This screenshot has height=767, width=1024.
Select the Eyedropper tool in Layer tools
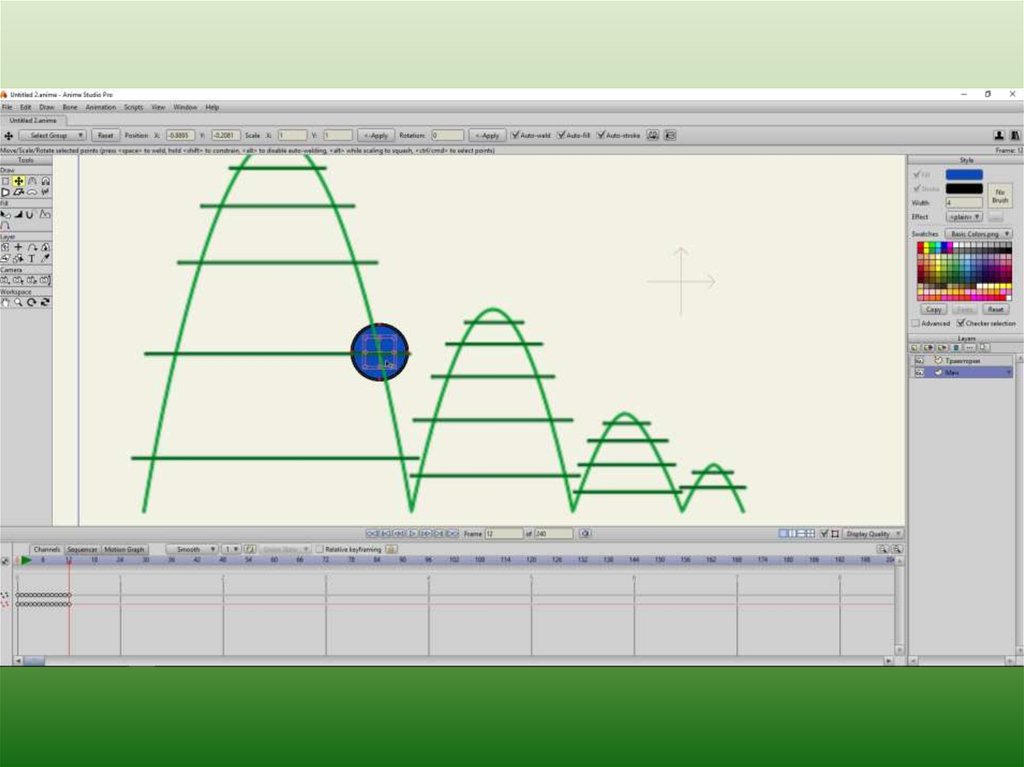click(x=46, y=258)
